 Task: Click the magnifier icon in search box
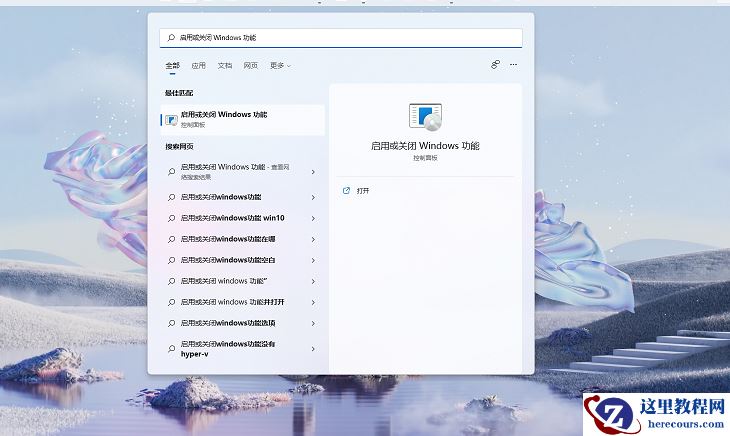pos(171,38)
